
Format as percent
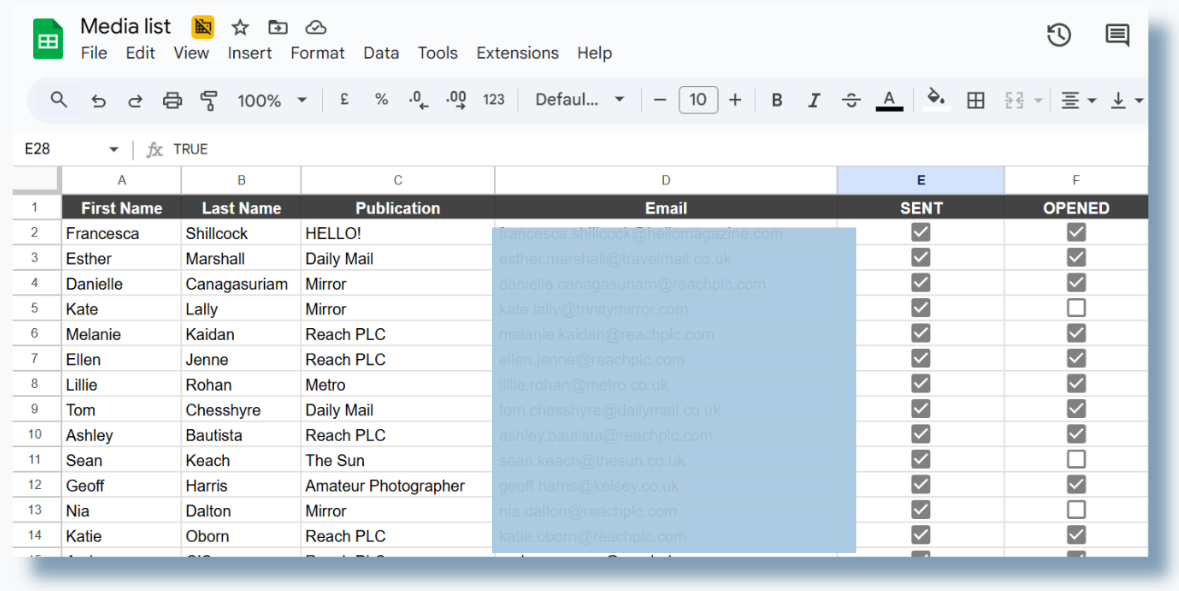[x=381, y=99]
